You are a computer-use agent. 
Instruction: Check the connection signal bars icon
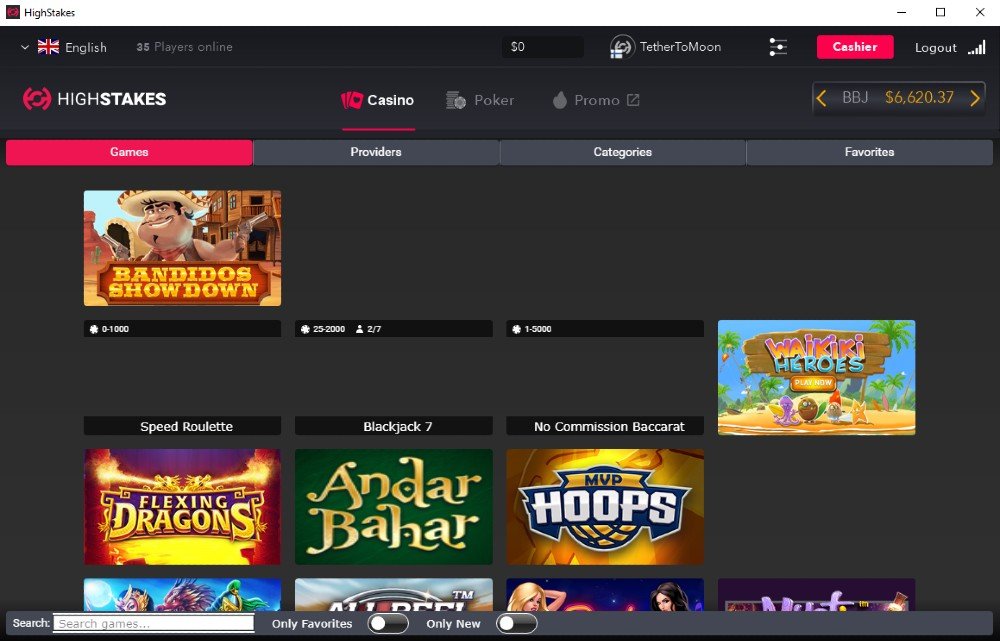pyautogui.click(x=976, y=47)
